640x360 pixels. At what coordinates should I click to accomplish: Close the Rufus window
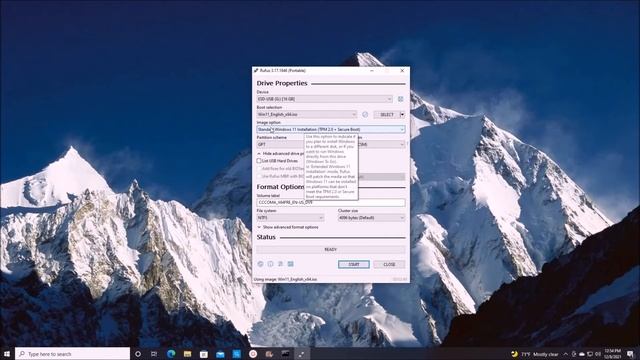402,71
